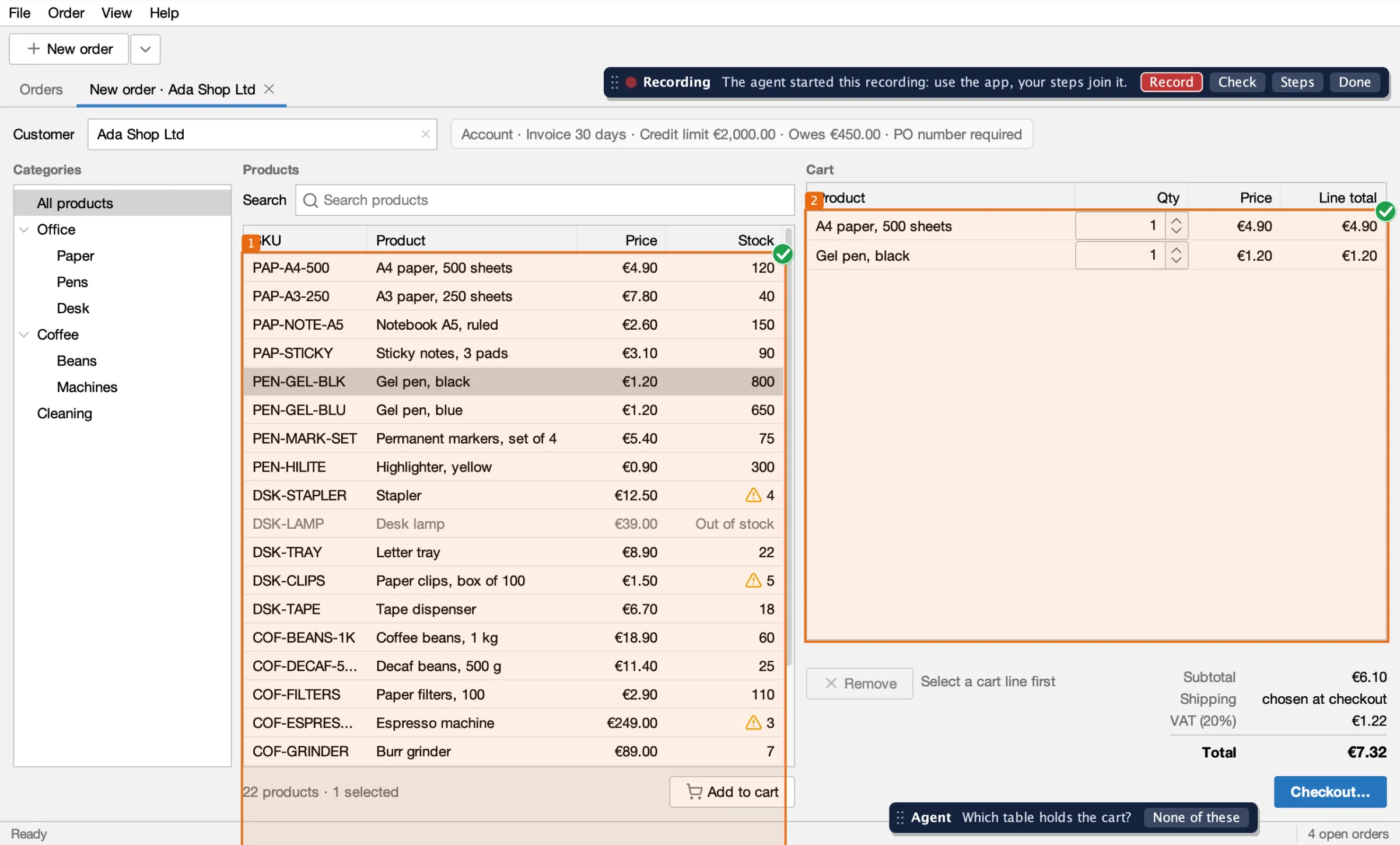Increase quantity of Gel pen, black in cart
1400x845 pixels.
(1176, 250)
